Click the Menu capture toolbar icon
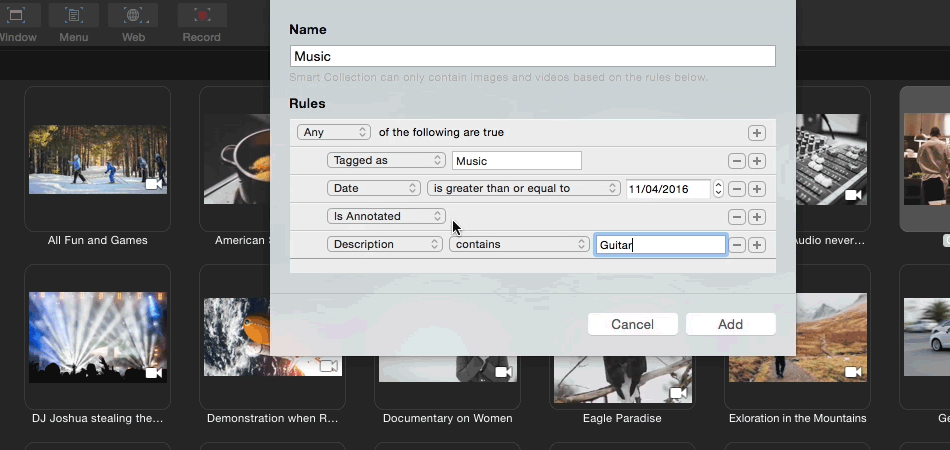Image resolution: width=950 pixels, height=450 pixels. click(74, 16)
